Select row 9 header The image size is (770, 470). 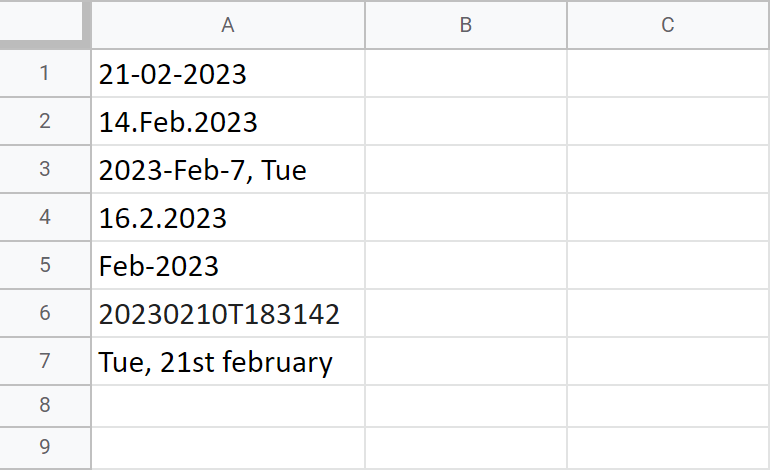tap(45, 447)
